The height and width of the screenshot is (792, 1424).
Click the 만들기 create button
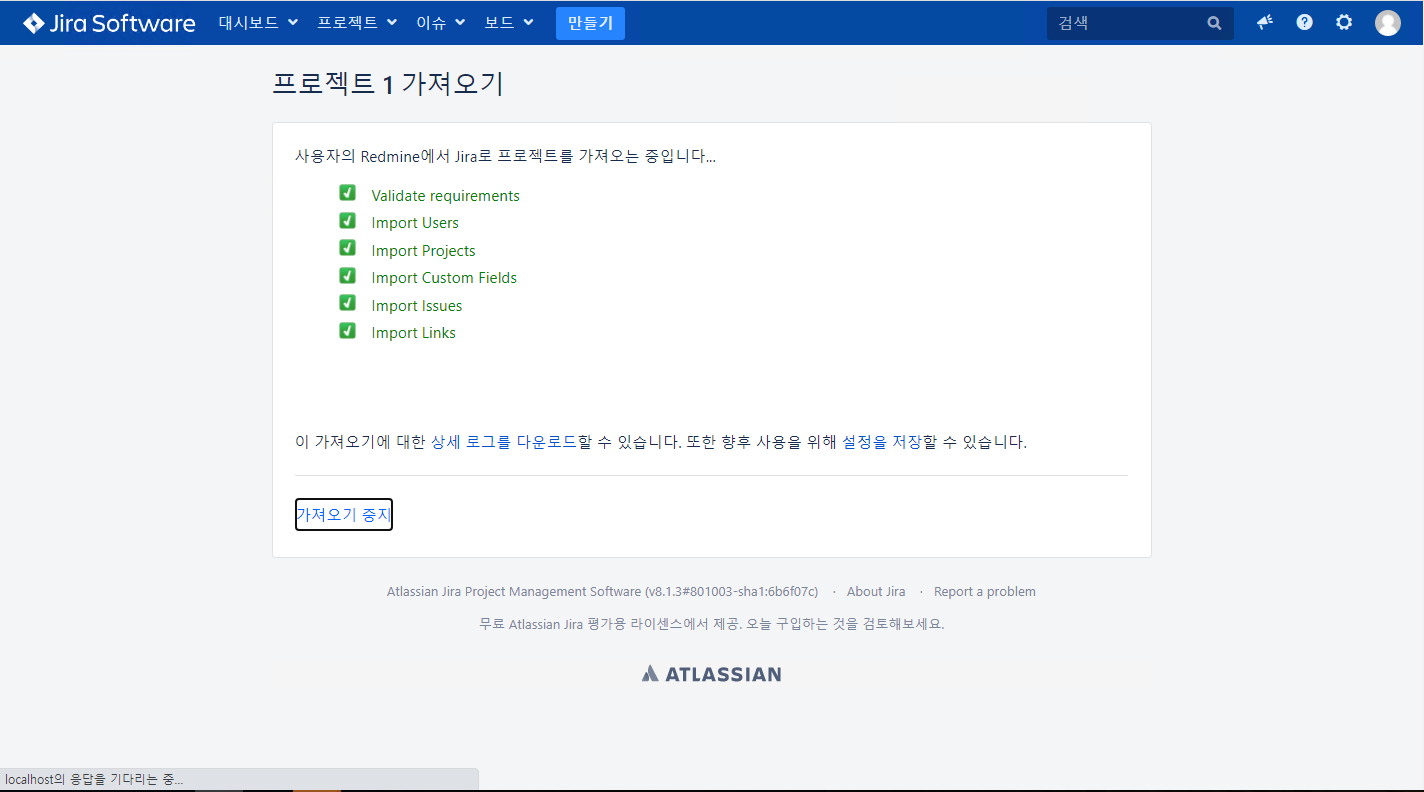click(x=590, y=23)
